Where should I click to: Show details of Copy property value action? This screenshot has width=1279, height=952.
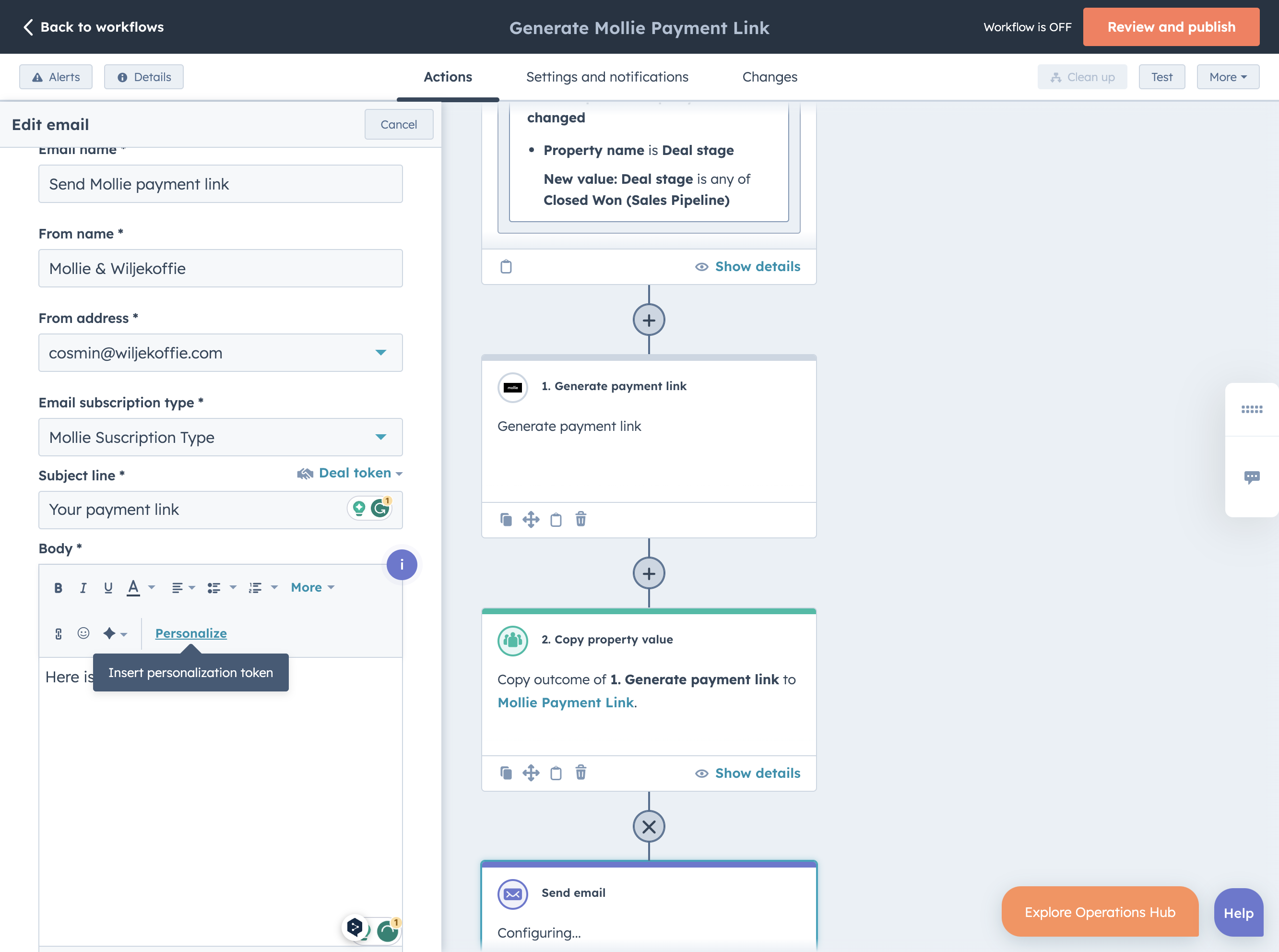748,773
